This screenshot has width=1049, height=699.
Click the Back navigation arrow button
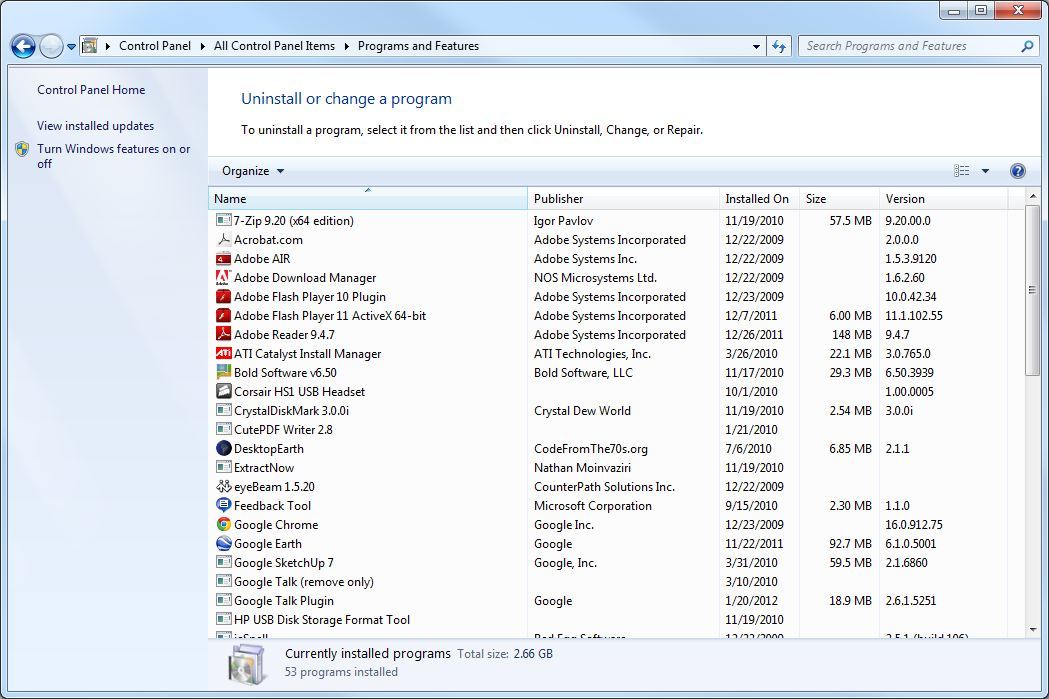(23, 46)
